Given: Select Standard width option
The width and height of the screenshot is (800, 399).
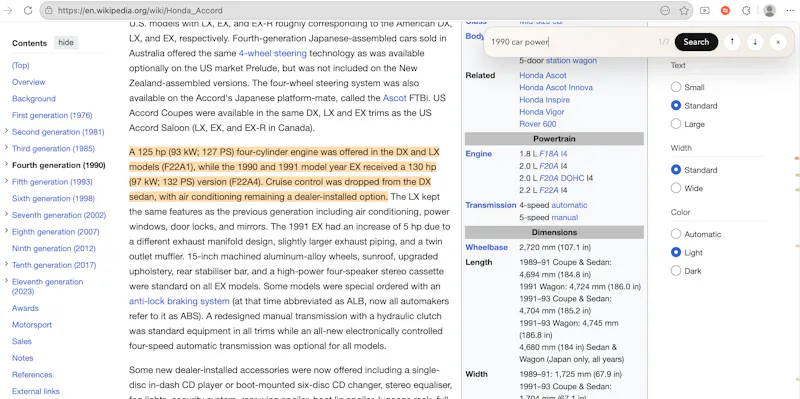Looking at the screenshot, I should pos(676,170).
